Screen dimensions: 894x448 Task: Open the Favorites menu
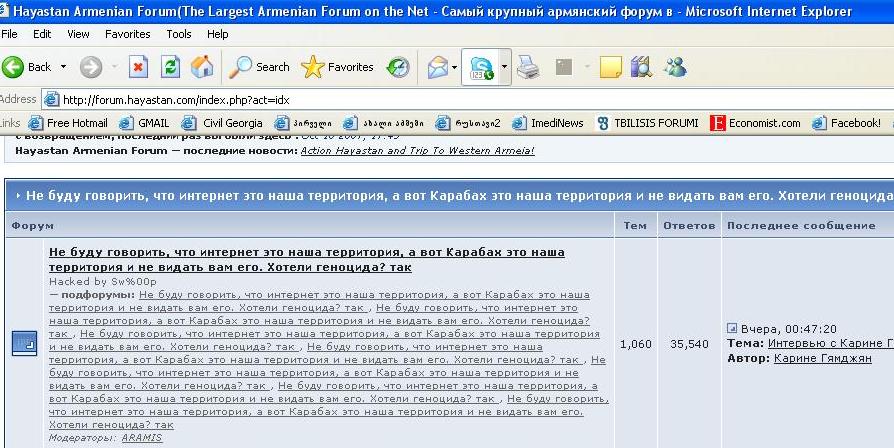(x=128, y=34)
